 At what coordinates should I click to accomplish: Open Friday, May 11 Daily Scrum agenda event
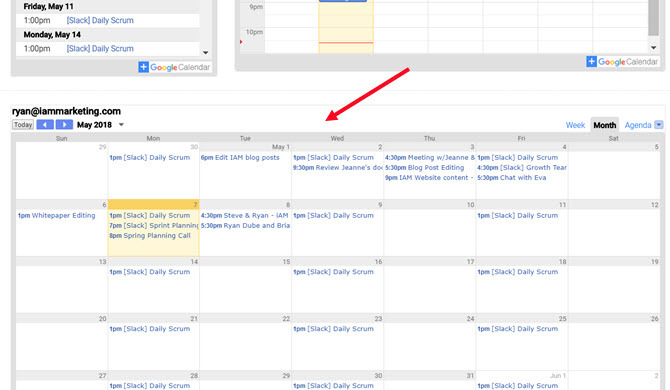tap(100, 21)
